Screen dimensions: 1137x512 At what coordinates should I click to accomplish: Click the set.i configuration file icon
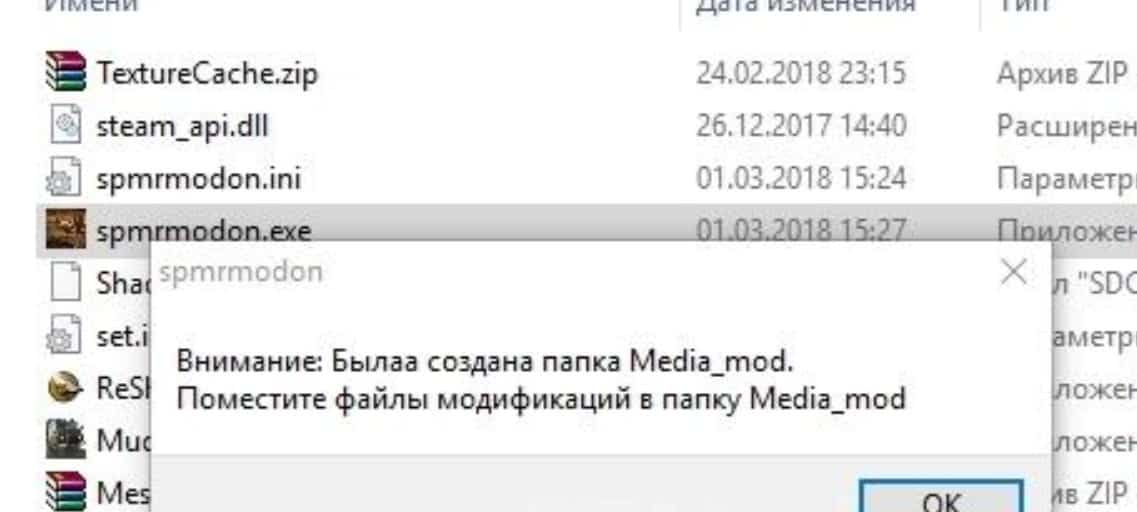click(x=65, y=334)
